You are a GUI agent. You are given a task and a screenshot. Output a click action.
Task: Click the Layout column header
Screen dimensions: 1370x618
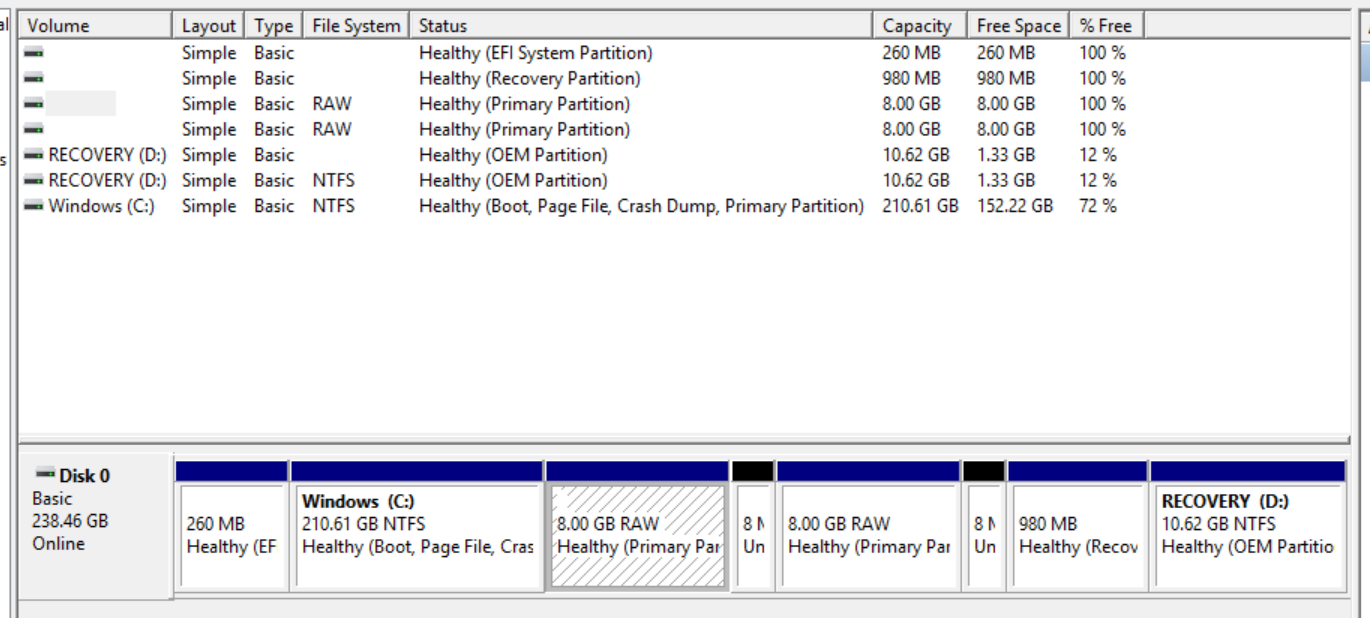208,26
